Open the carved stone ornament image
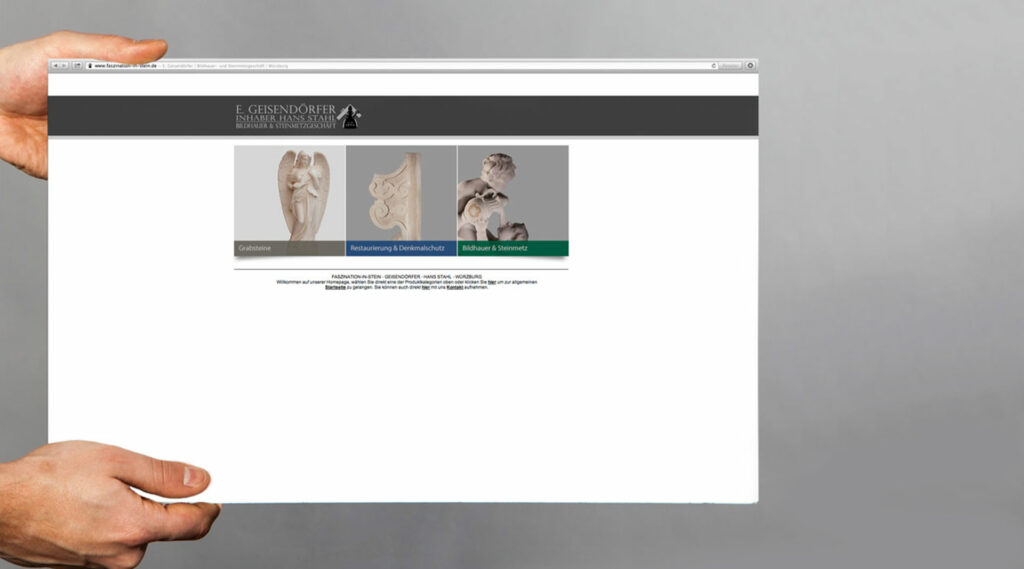Viewport: 1024px width, 569px height. (401, 193)
